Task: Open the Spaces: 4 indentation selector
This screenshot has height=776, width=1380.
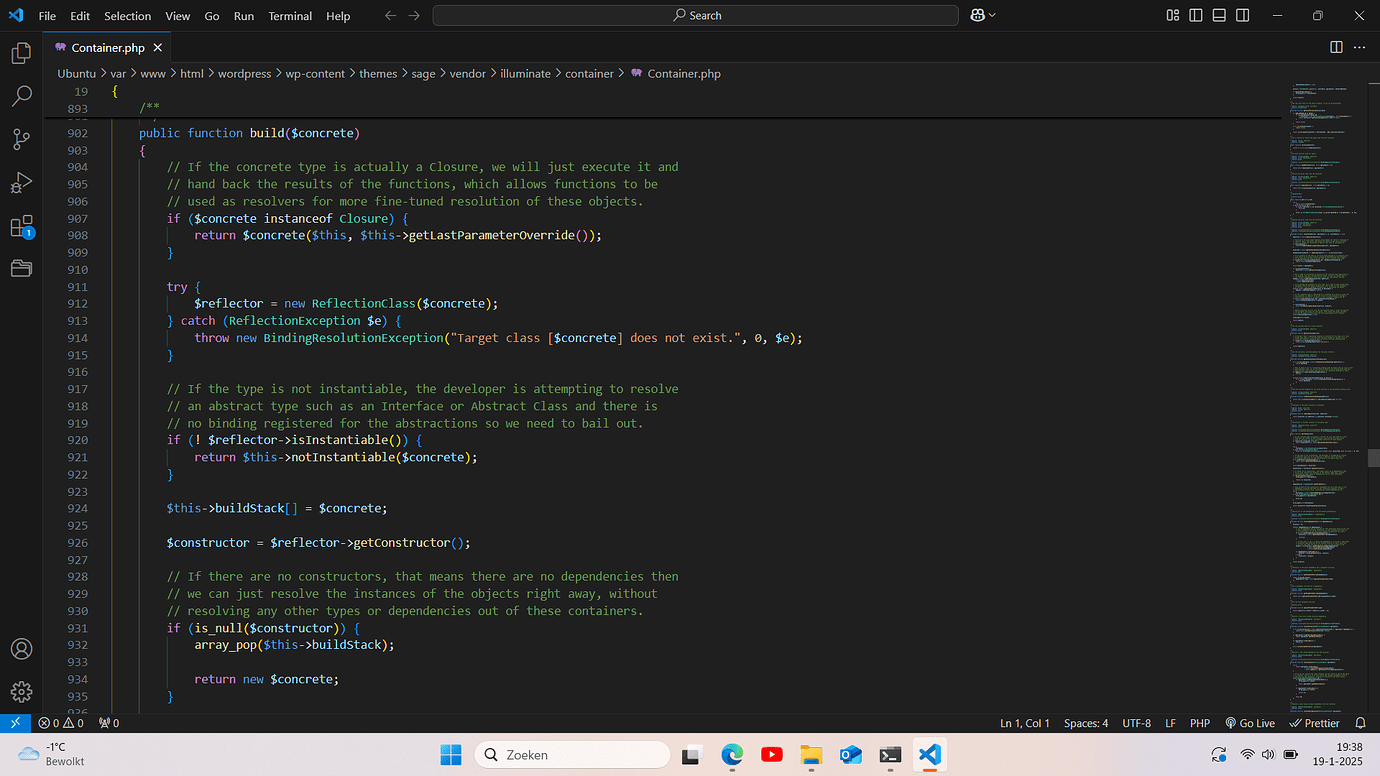Action: tap(1086, 723)
